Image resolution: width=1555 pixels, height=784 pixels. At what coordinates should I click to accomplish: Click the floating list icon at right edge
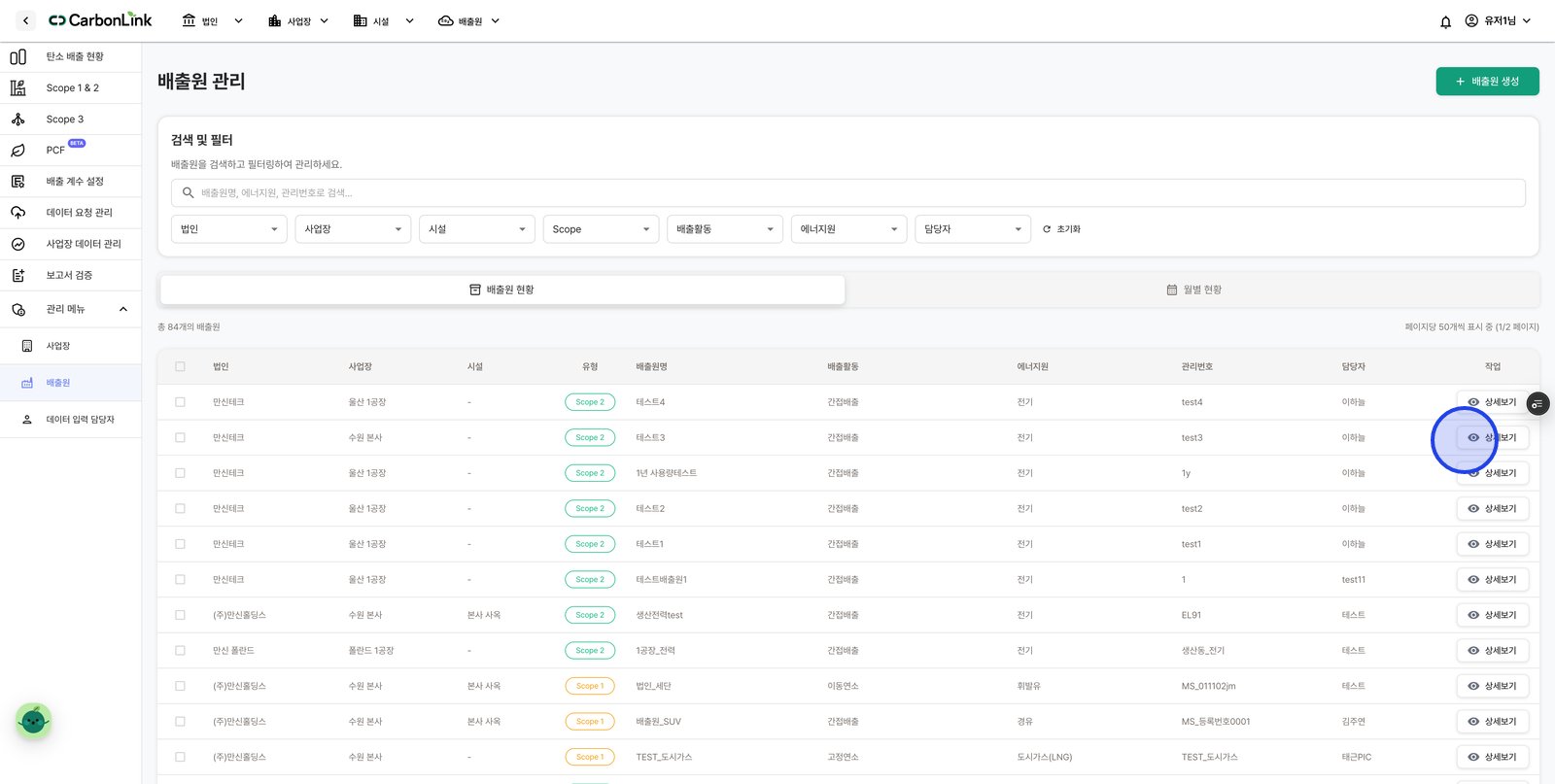(x=1538, y=403)
